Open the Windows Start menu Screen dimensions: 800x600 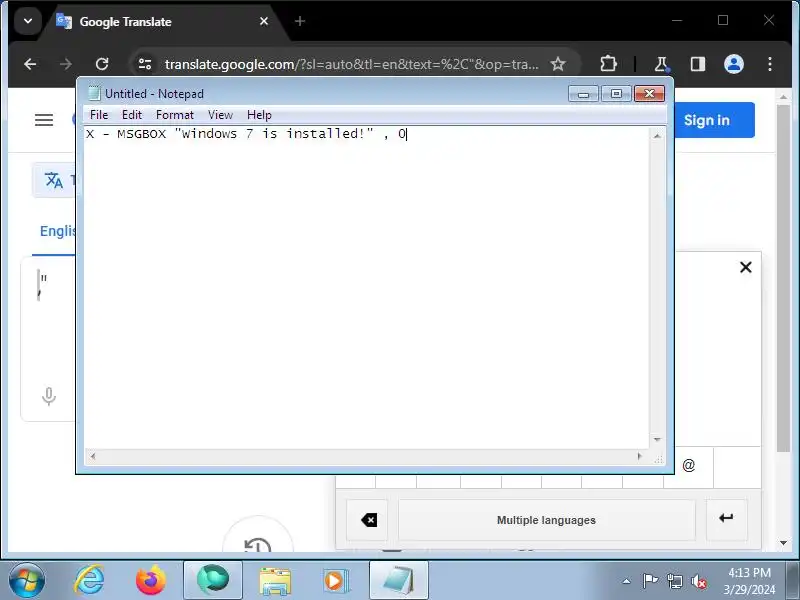coord(27,581)
